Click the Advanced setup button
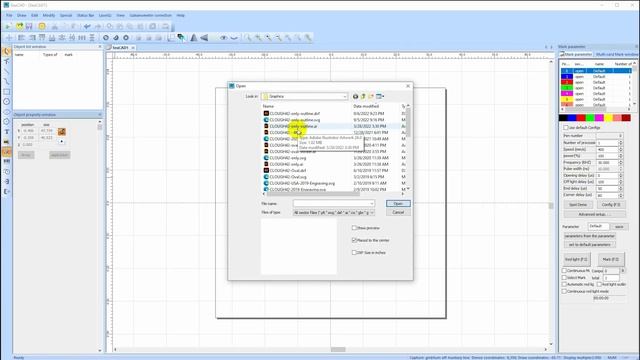The image size is (640, 360). [x=594, y=214]
